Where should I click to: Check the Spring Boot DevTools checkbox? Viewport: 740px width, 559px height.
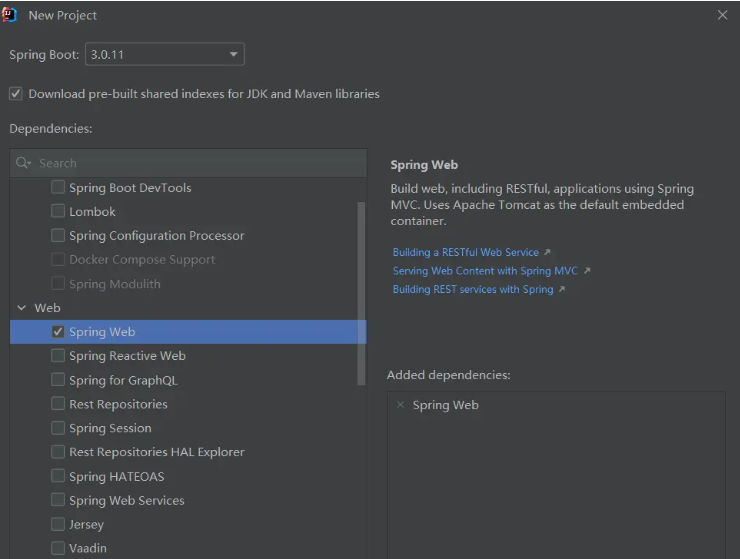click(58, 188)
